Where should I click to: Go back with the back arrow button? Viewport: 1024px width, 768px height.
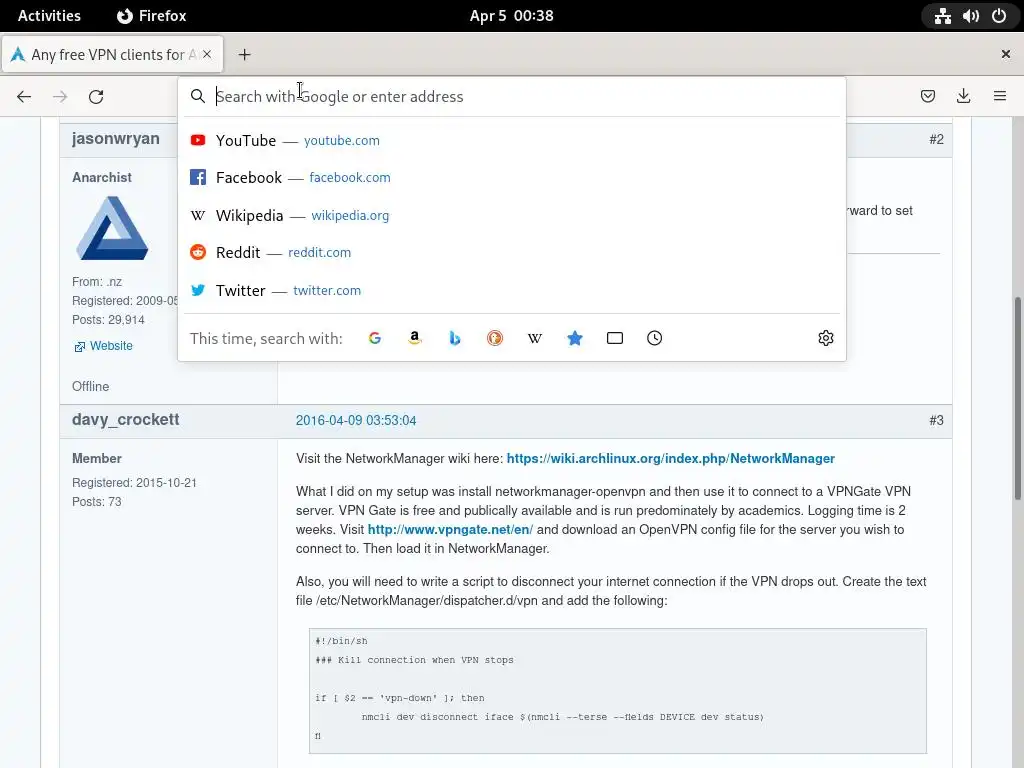(24, 97)
